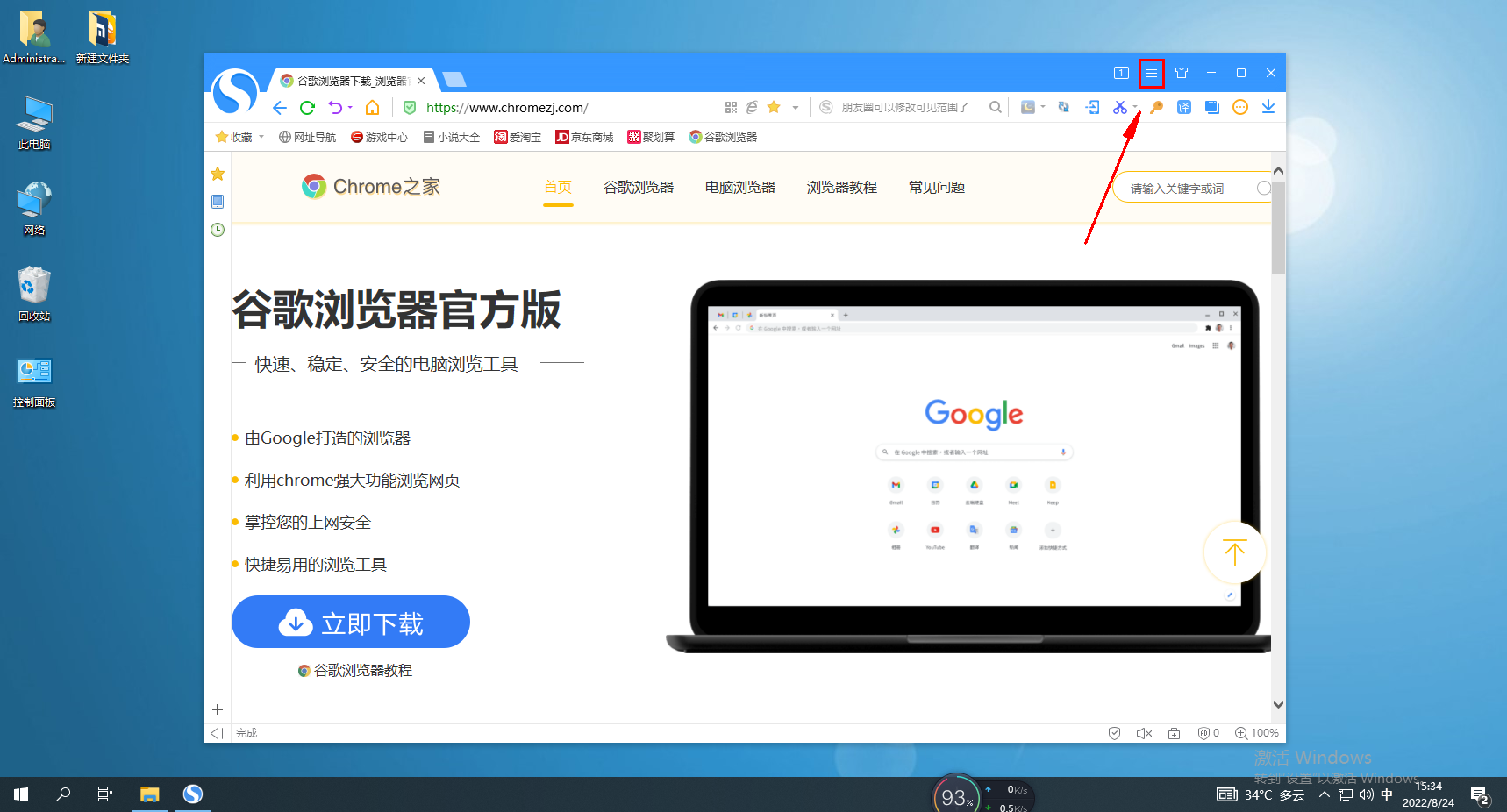The width and height of the screenshot is (1507, 812).
Task: Expand the 收藏 favorites dropdown
Action: (261, 137)
